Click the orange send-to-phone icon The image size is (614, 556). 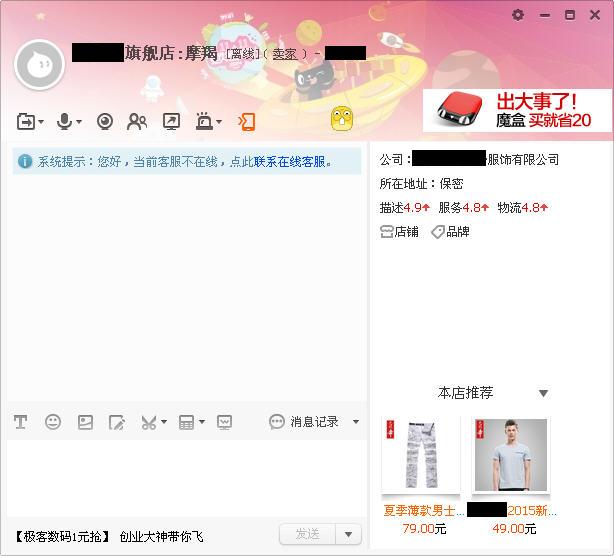(x=247, y=122)
